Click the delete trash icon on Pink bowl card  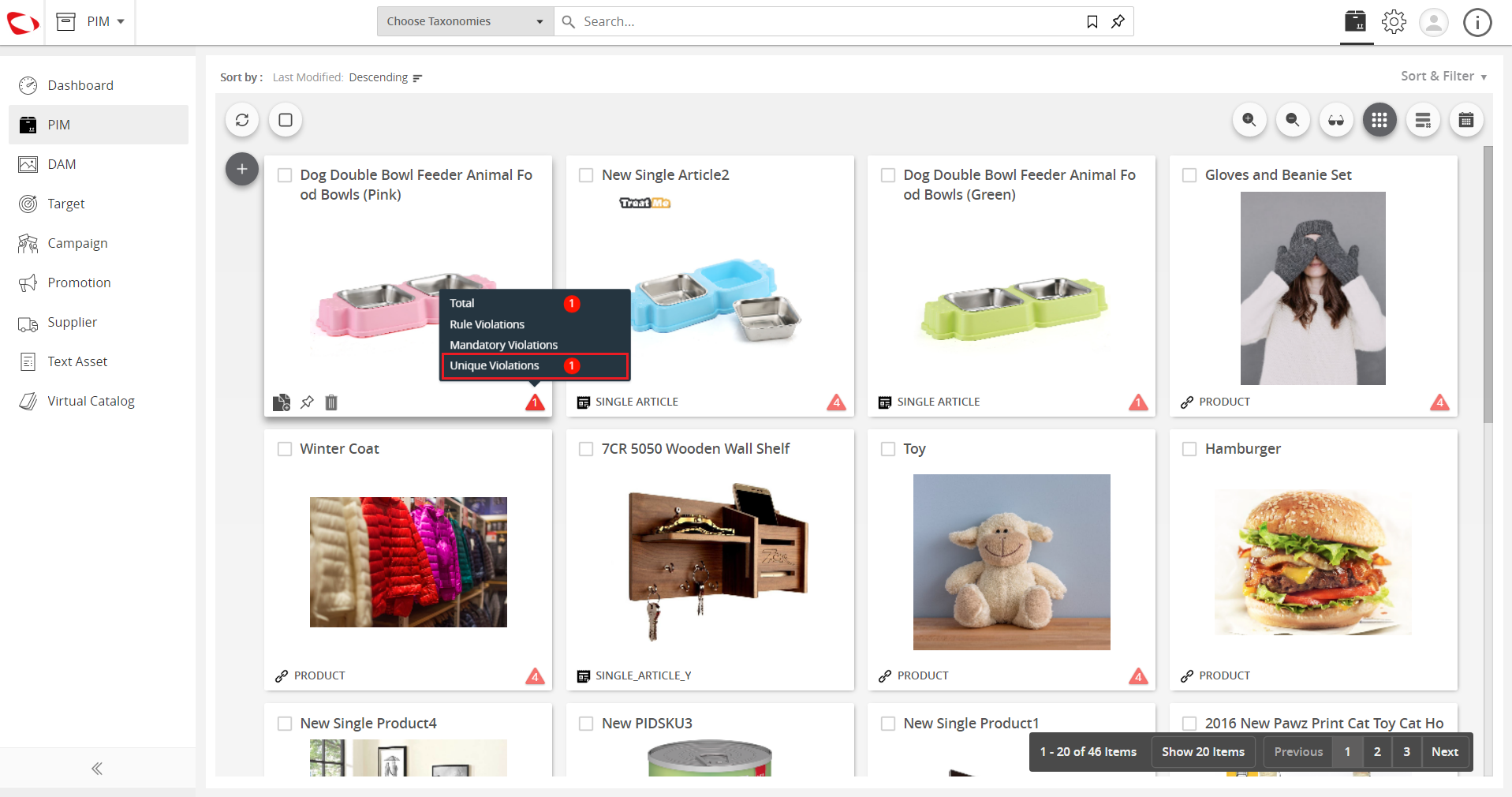pos(331,402)
